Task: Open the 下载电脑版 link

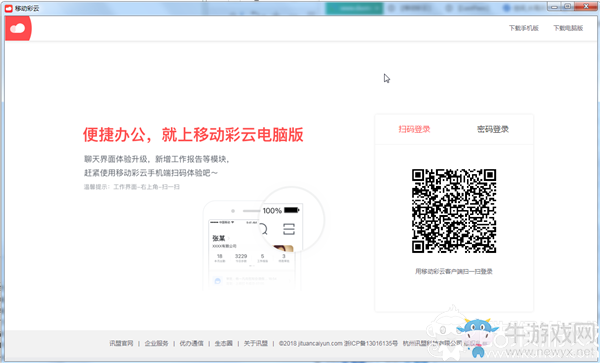Action: coord(568,28)
